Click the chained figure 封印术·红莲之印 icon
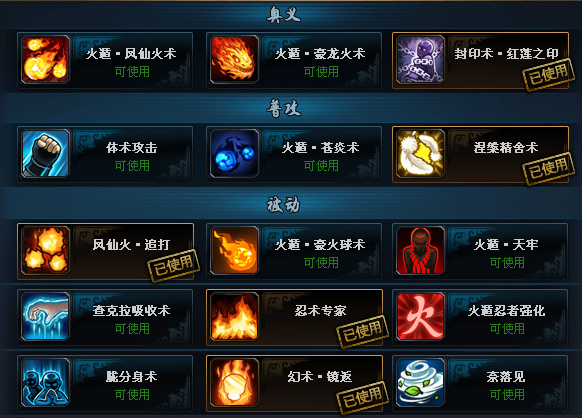 pyautogui.click(x=420, y=59)
